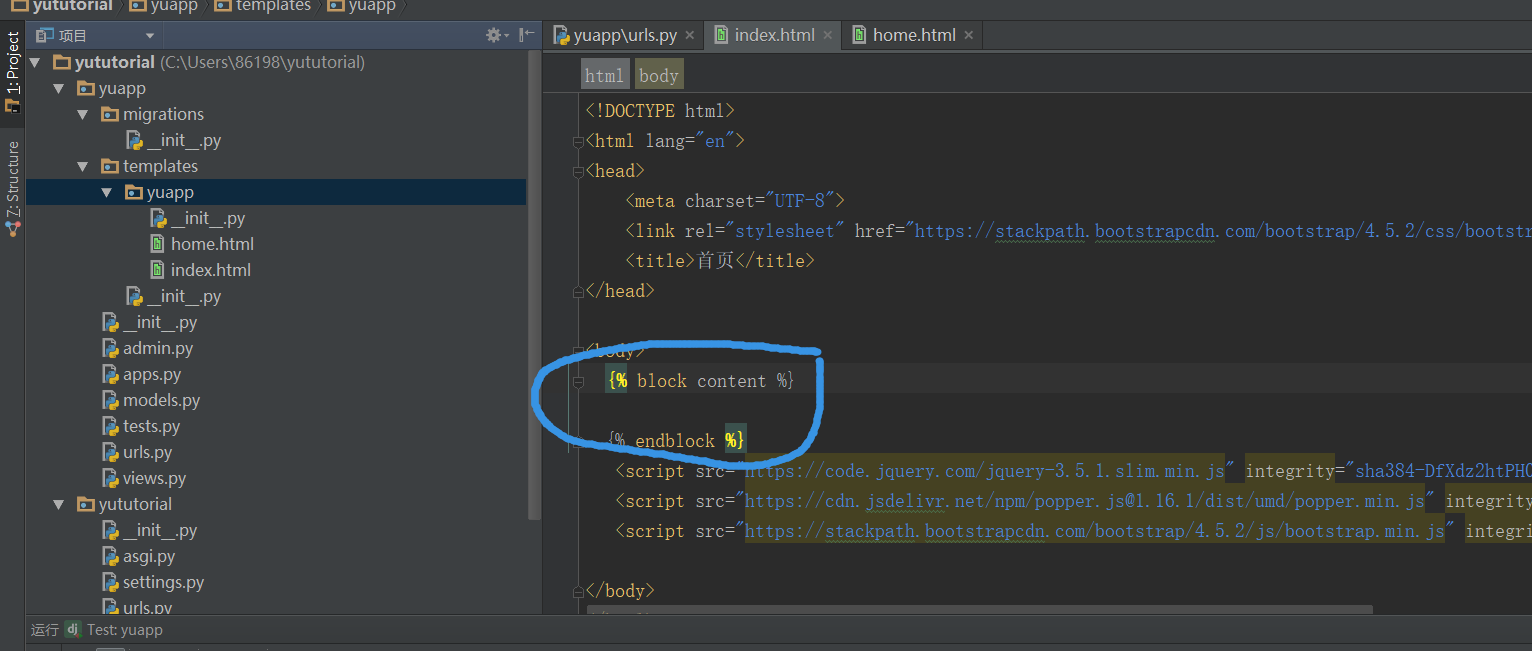Select the migrations folder icon
This screenshot has height=651, width=1532.
(109, 114)
